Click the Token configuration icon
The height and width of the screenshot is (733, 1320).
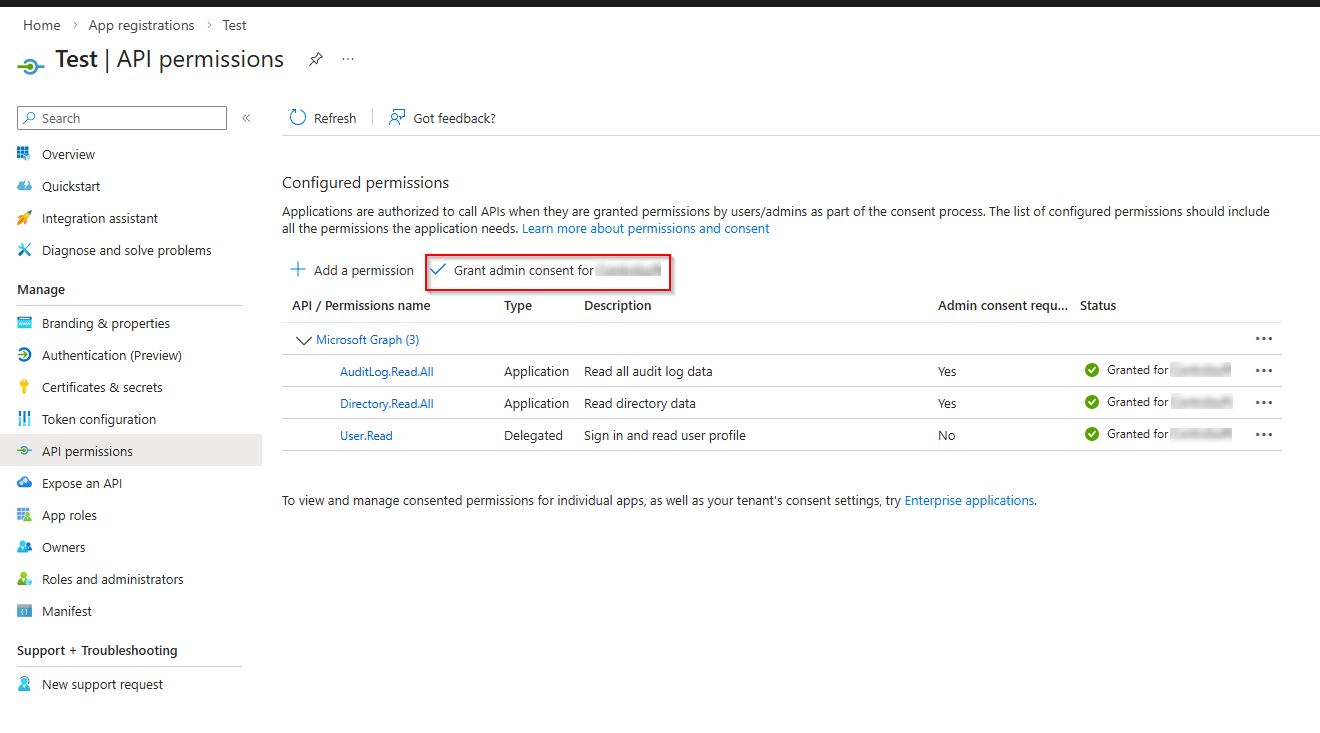[x=25, y=419]
